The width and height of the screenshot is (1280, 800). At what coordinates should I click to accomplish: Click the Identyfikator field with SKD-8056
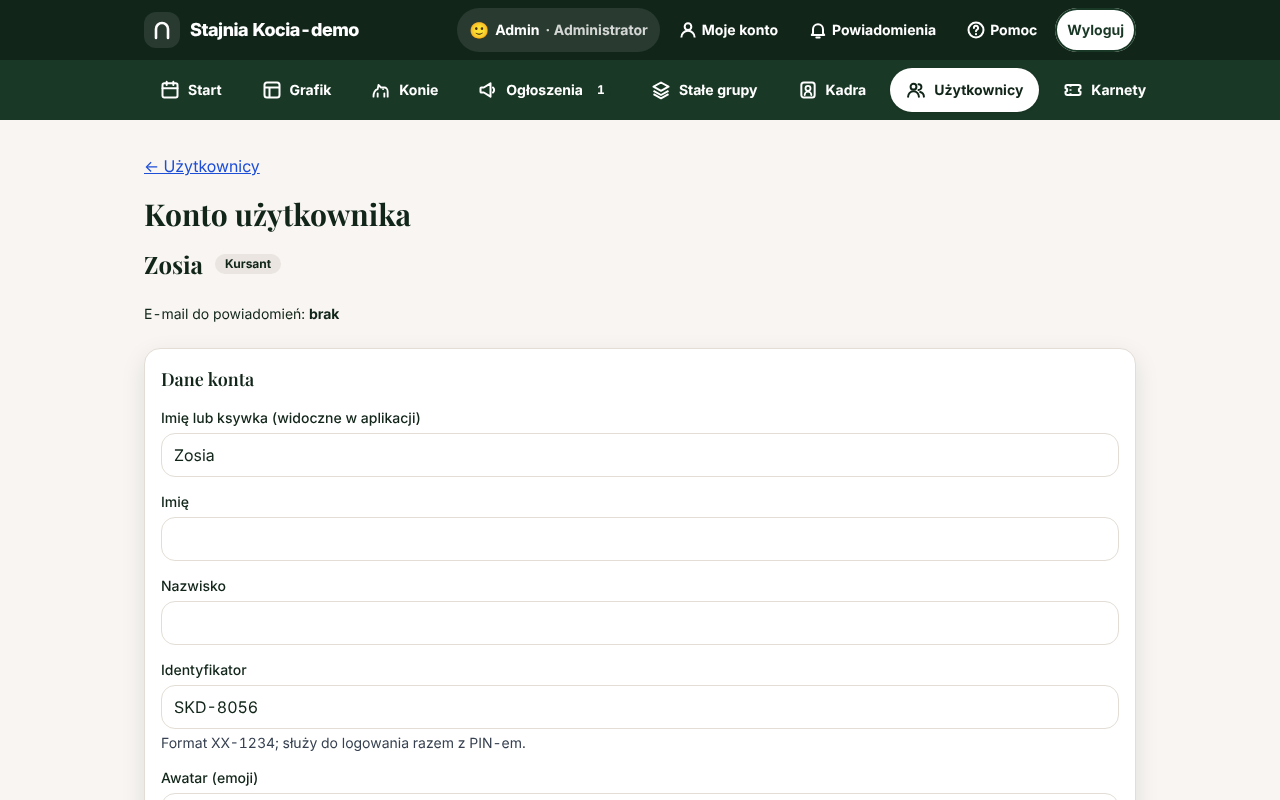[640, 707]
